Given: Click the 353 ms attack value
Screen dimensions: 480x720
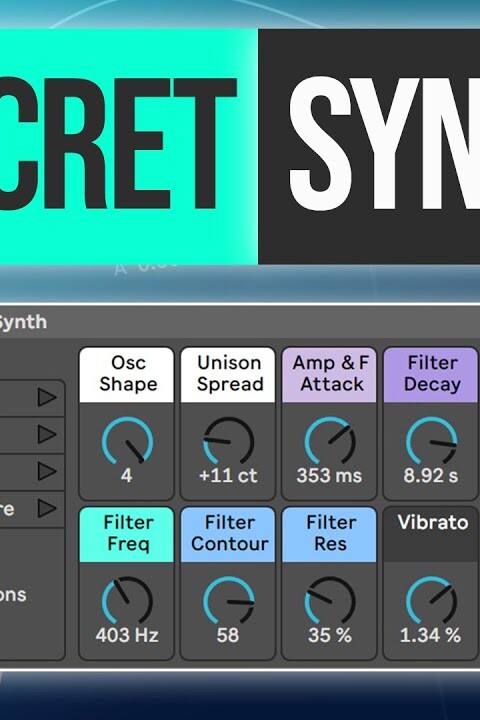Looking at the screenshot, I should [329, 476].
